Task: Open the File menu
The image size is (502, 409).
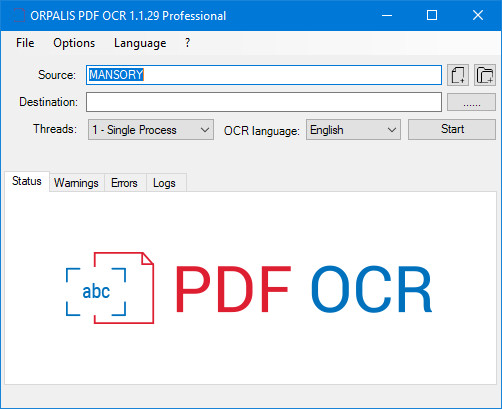Action: pyautogui.click(x=25, y=43)
